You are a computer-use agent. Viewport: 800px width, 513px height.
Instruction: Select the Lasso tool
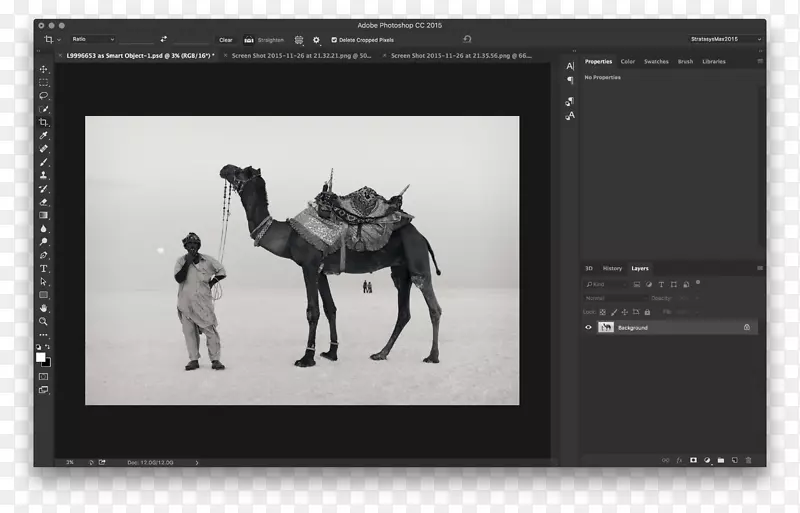click(x=43, y=96)
